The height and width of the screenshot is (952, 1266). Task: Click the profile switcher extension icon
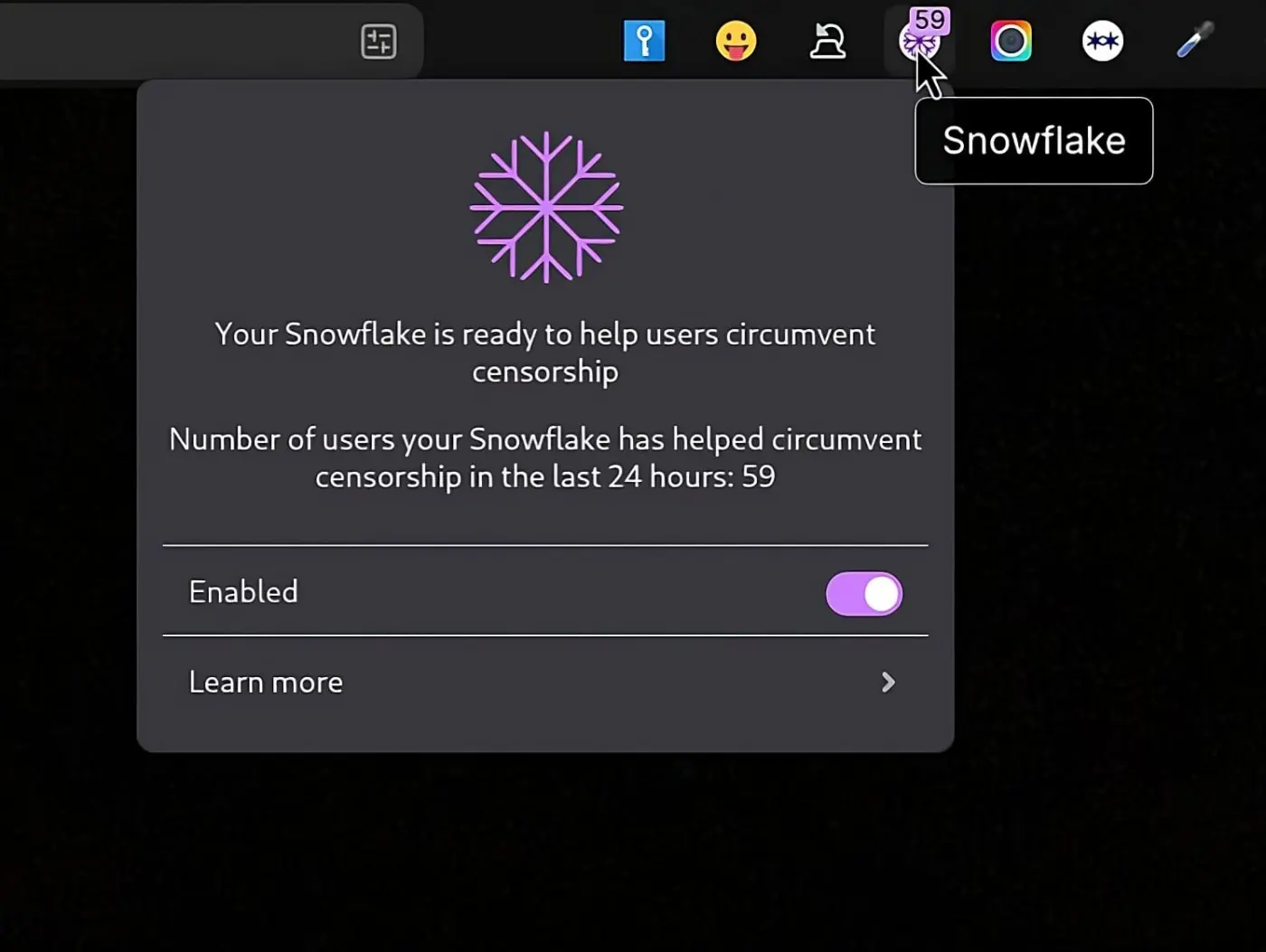coord(827,41)
